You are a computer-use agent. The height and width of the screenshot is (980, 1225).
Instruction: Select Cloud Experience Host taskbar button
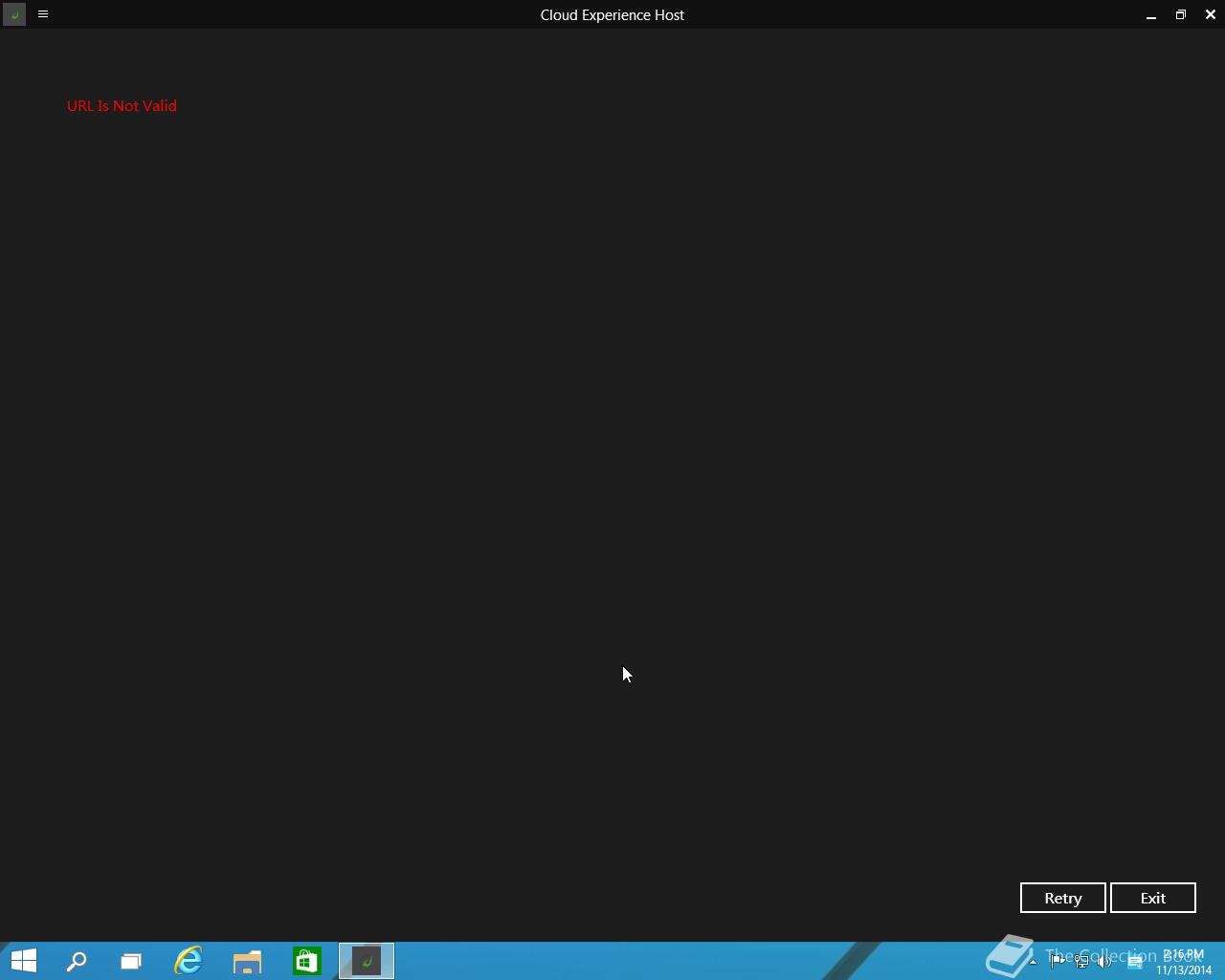coord(367,961)
